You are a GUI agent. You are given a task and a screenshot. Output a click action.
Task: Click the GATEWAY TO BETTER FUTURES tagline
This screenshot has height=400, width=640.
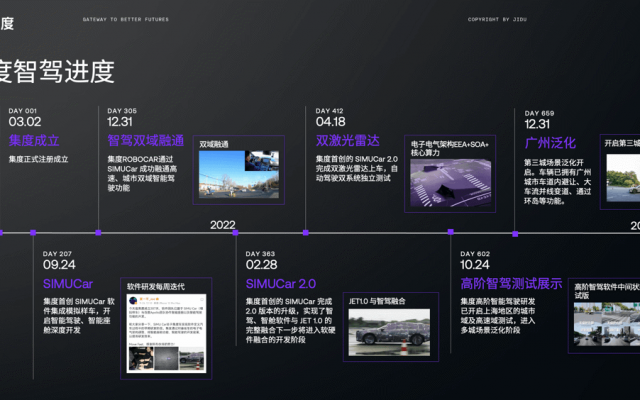tap(126, 19)
